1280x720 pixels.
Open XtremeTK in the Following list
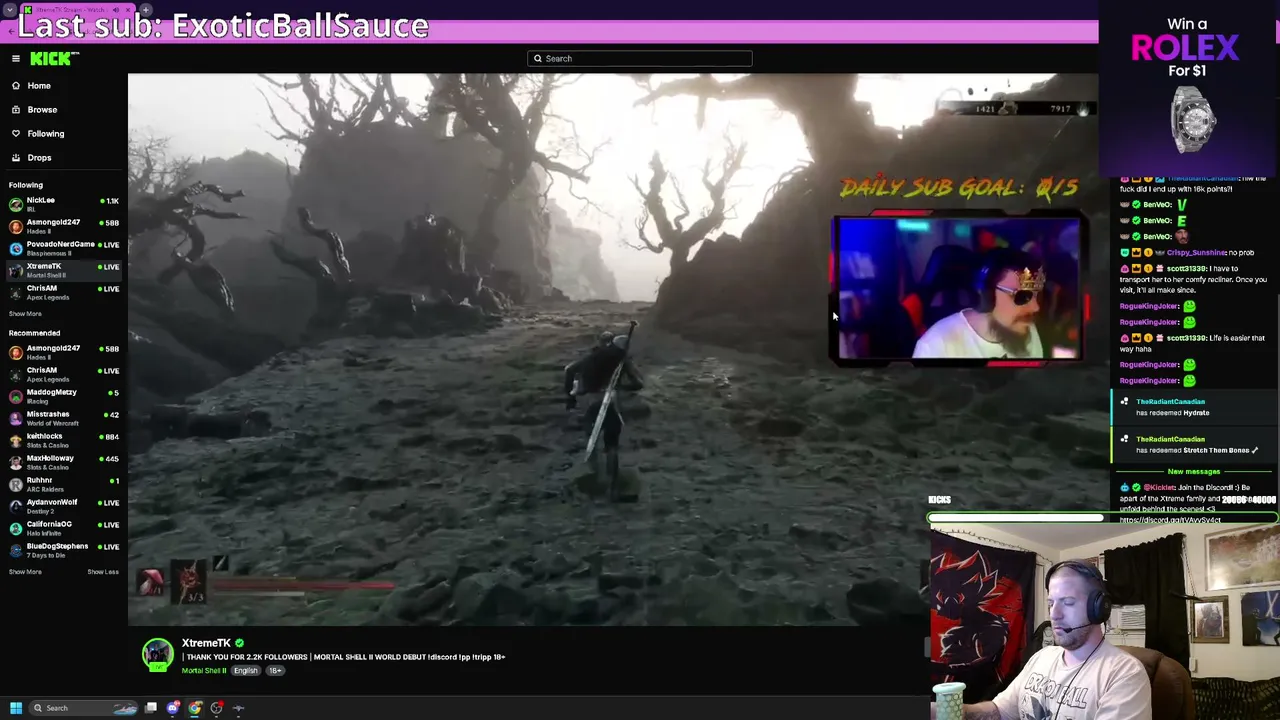[64, 270]
